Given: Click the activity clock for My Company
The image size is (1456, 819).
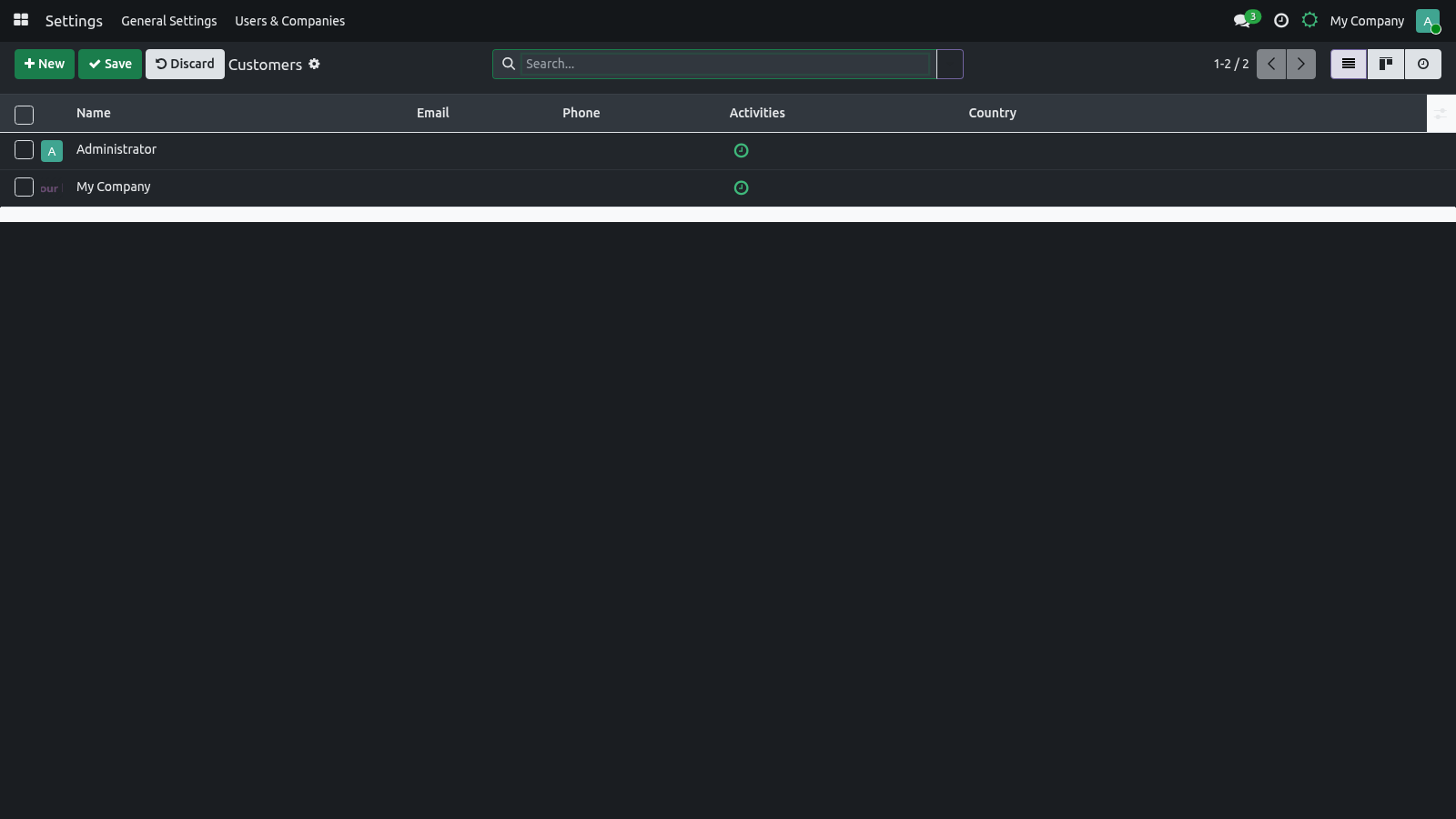Looking at the screenshot, I should (741, 188).
